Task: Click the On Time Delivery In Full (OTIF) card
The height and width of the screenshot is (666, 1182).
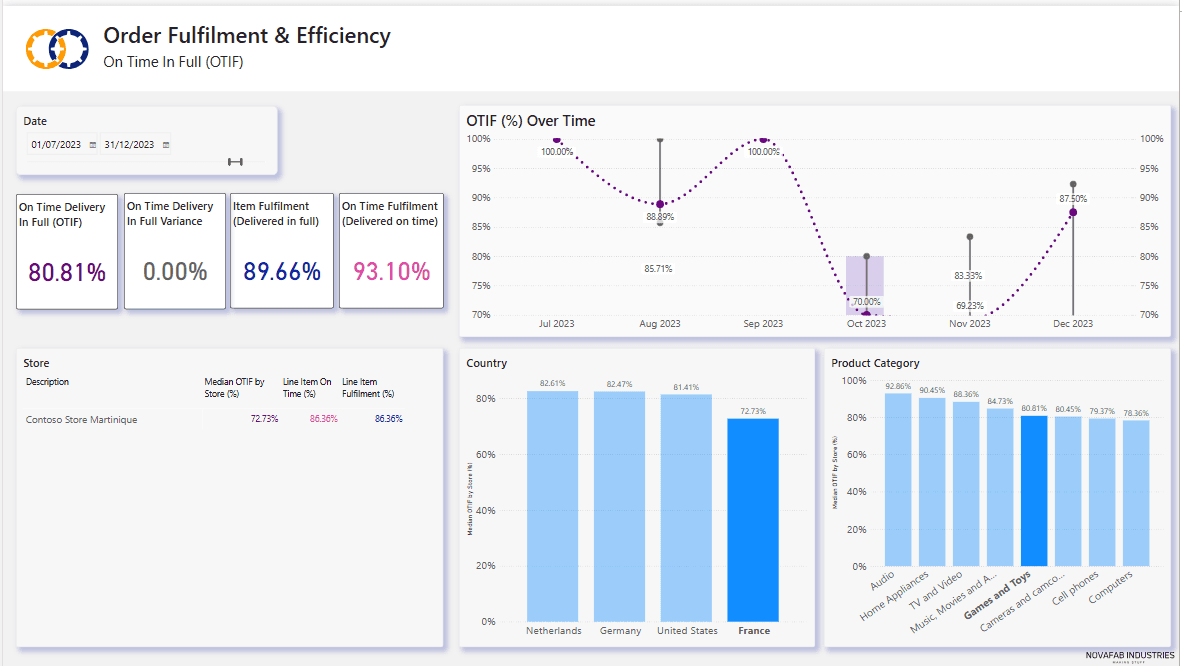Action: click(x=67, y=251)
